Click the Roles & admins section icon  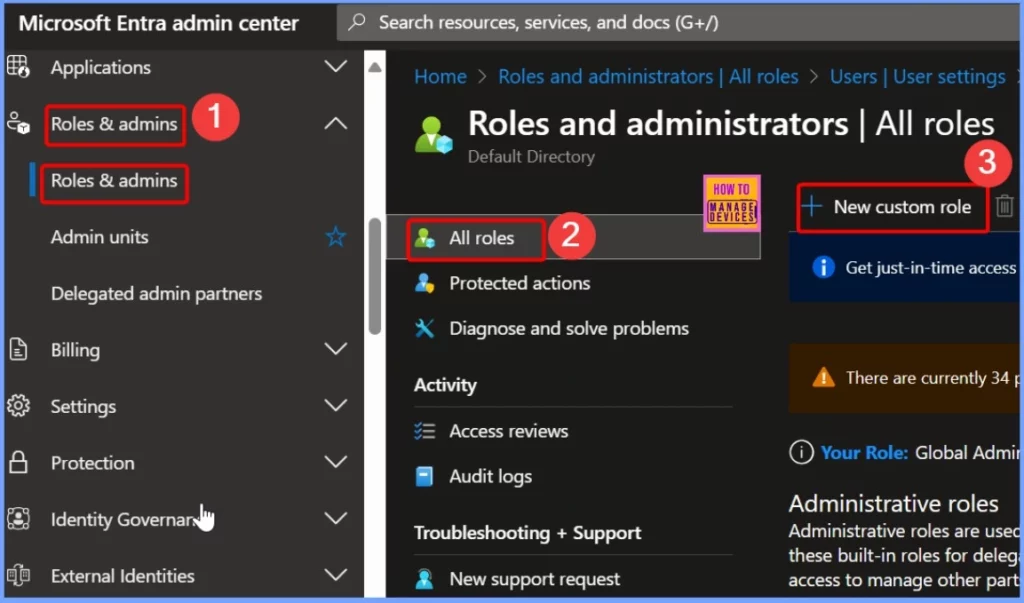(18, 123)
